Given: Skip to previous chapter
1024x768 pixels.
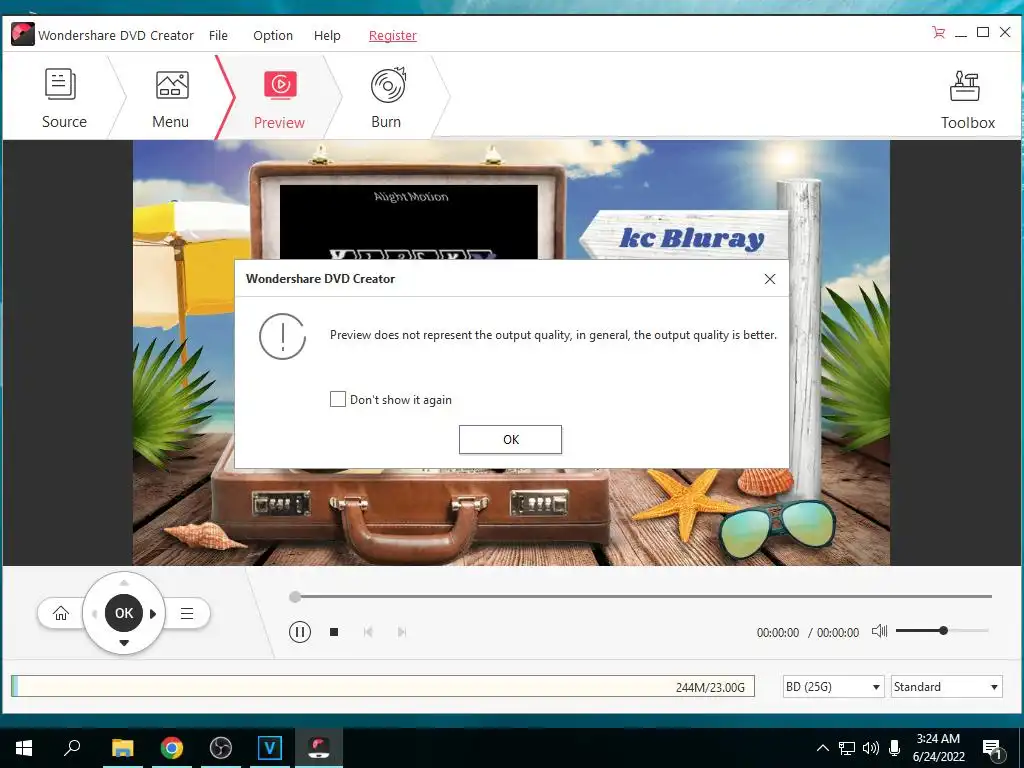Looking at the screenshot, I should click(x=368, y=632).
